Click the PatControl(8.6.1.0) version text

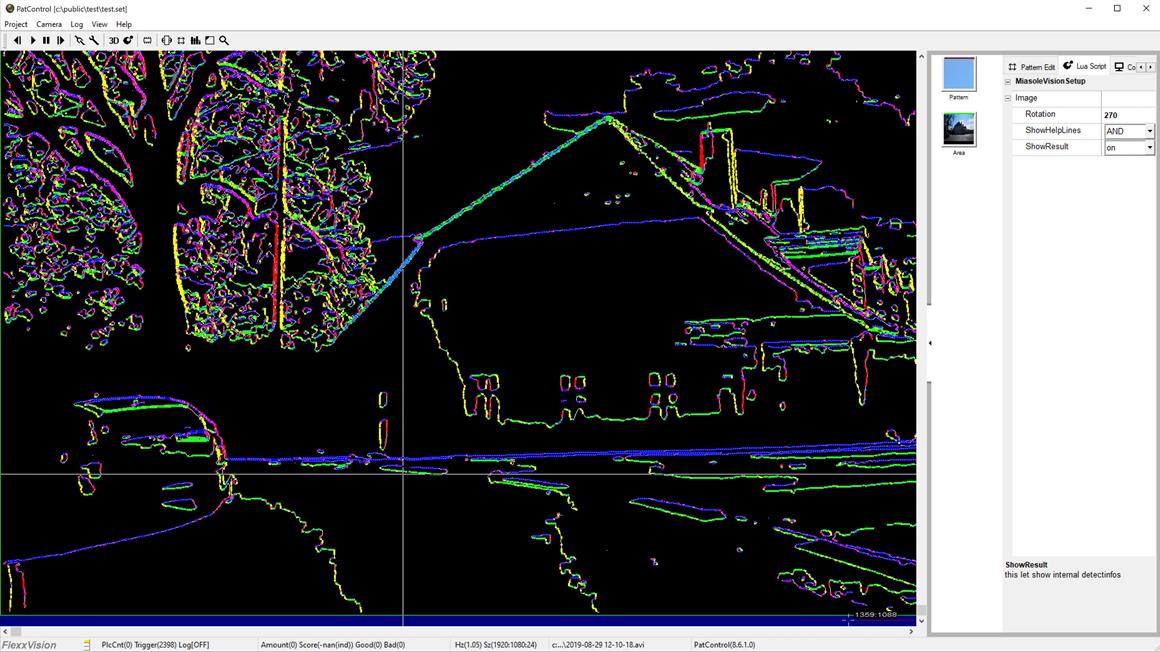point(724,645)
